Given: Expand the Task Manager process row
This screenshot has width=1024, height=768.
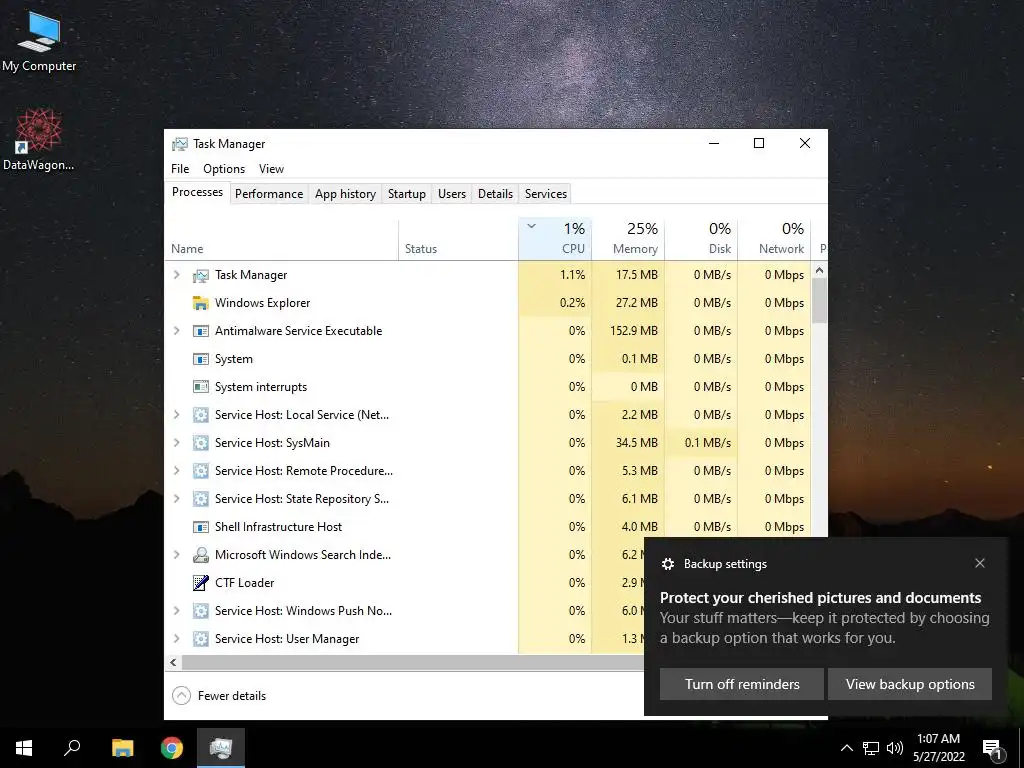Looking at the screenshot, I should tap(176, 275).
